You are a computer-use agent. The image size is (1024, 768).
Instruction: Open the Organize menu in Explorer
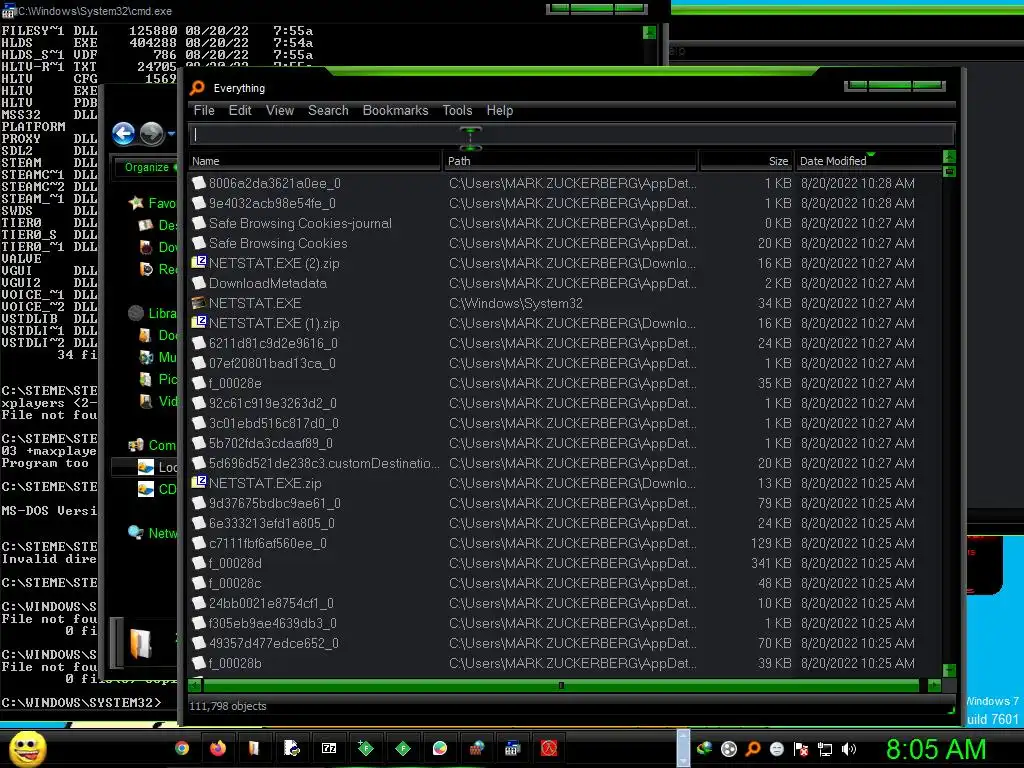tap(147, 167)
